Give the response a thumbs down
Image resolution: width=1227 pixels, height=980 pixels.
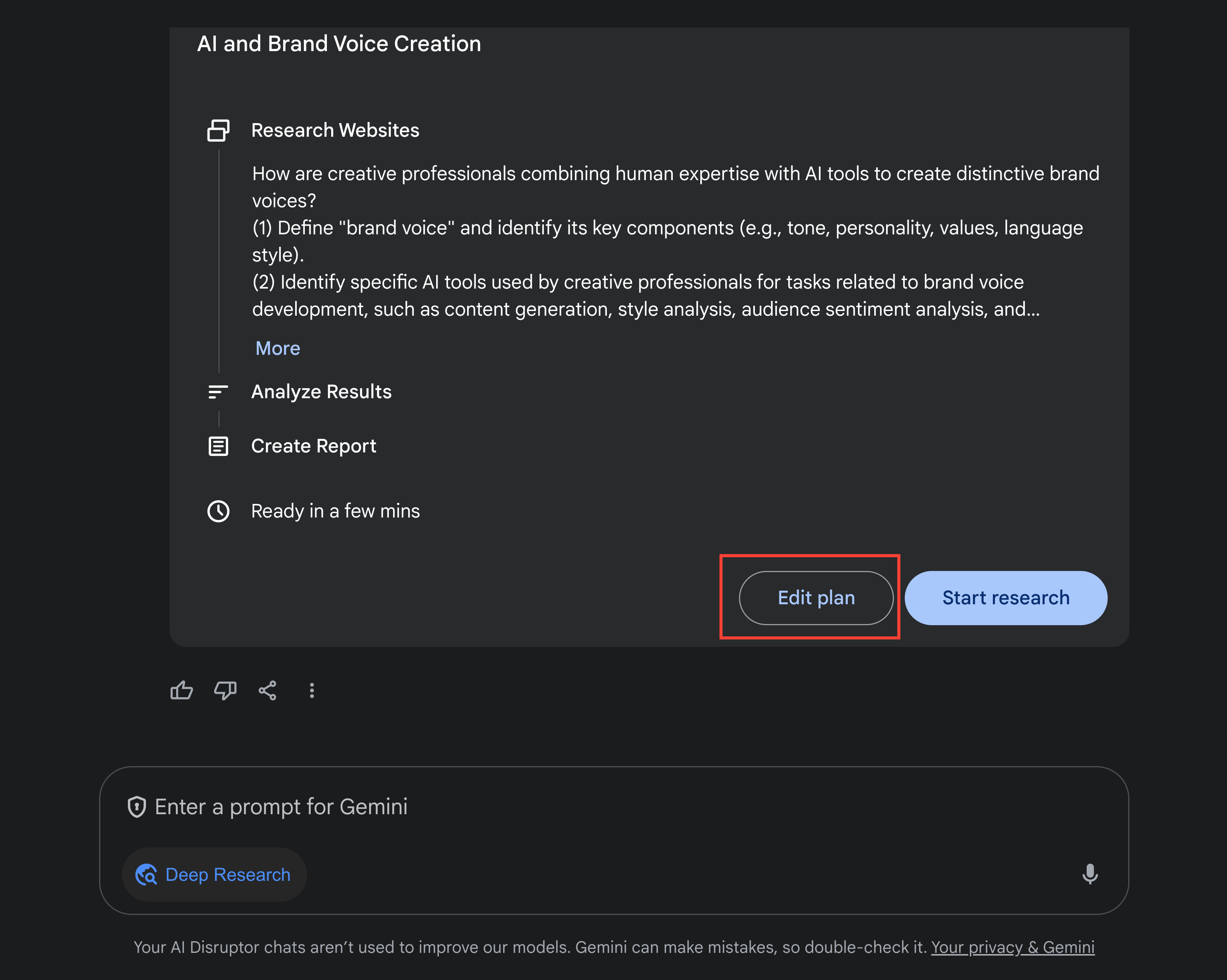point(225,690)
